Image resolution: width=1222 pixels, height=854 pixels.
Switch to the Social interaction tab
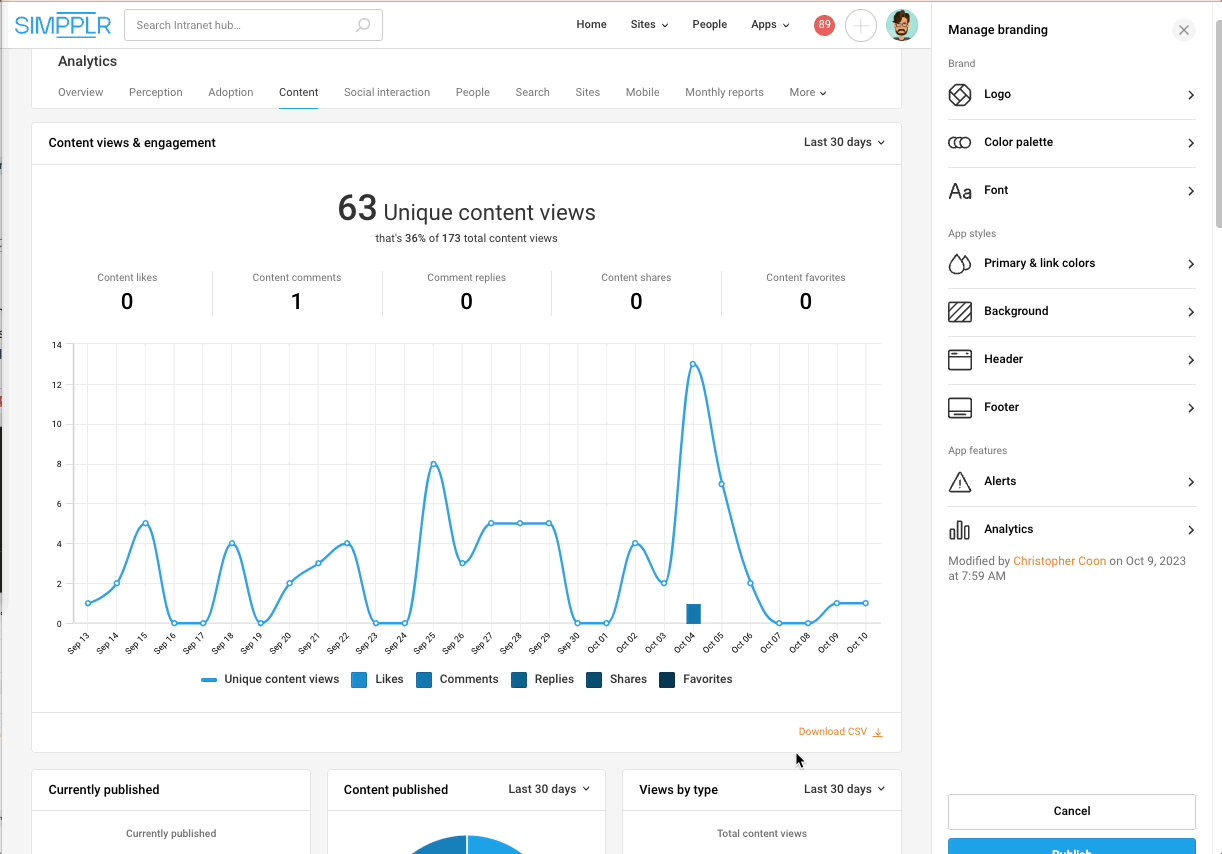387,92
